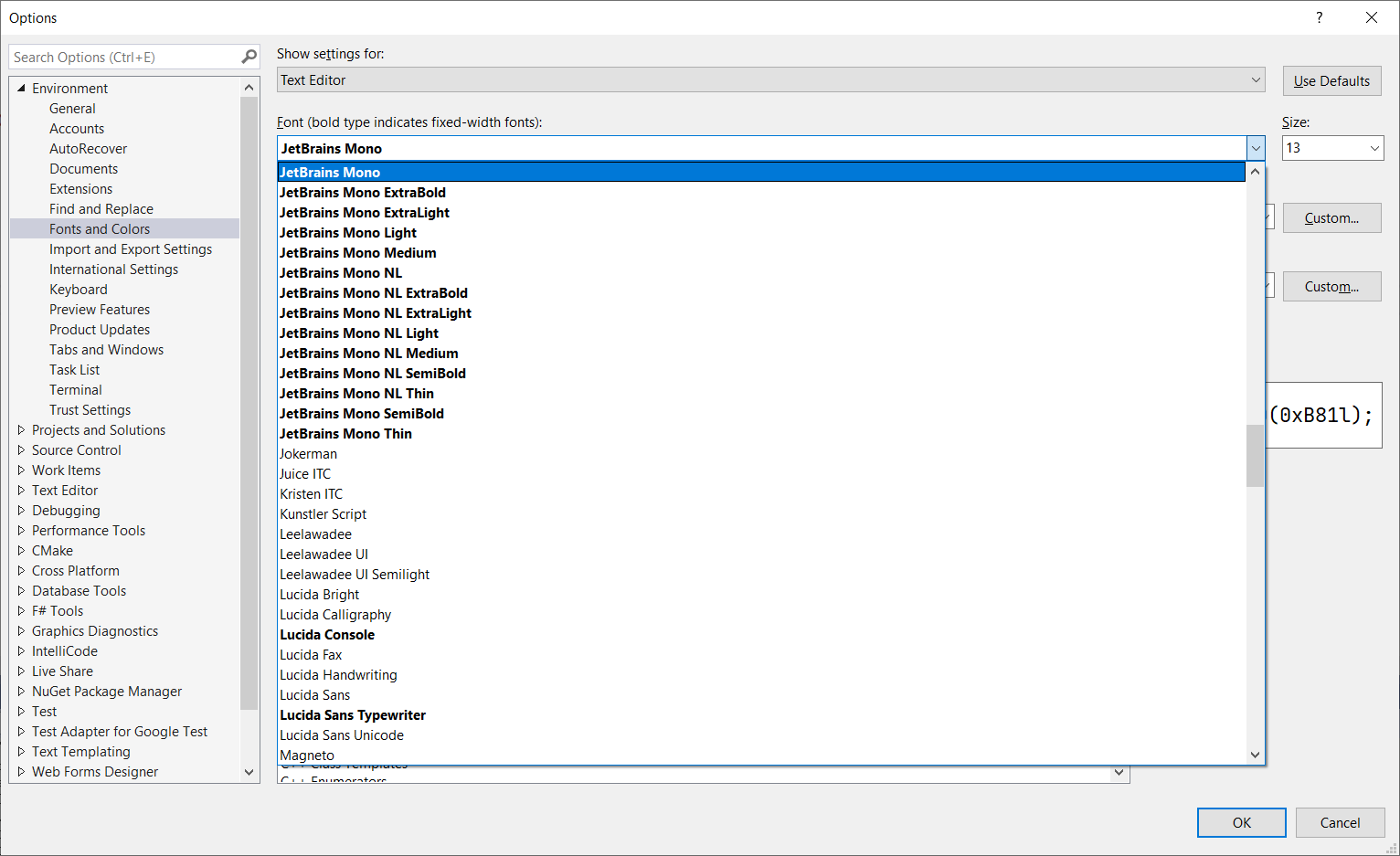The width and height of the screenshot is (1400, 856).
Task: Click the search magnifier icon
Action: tap(249, 57)
